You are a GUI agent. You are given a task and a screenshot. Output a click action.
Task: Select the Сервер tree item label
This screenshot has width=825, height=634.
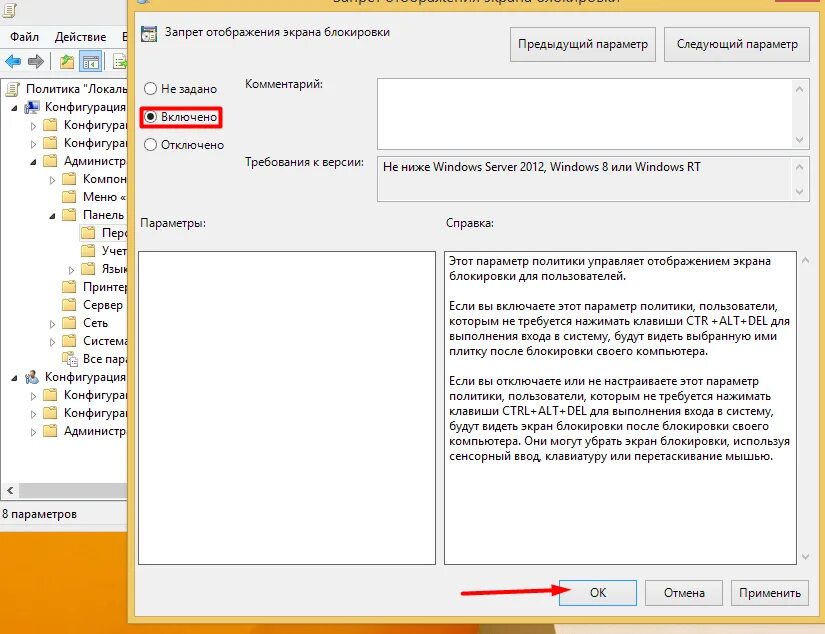coord(103,305)
